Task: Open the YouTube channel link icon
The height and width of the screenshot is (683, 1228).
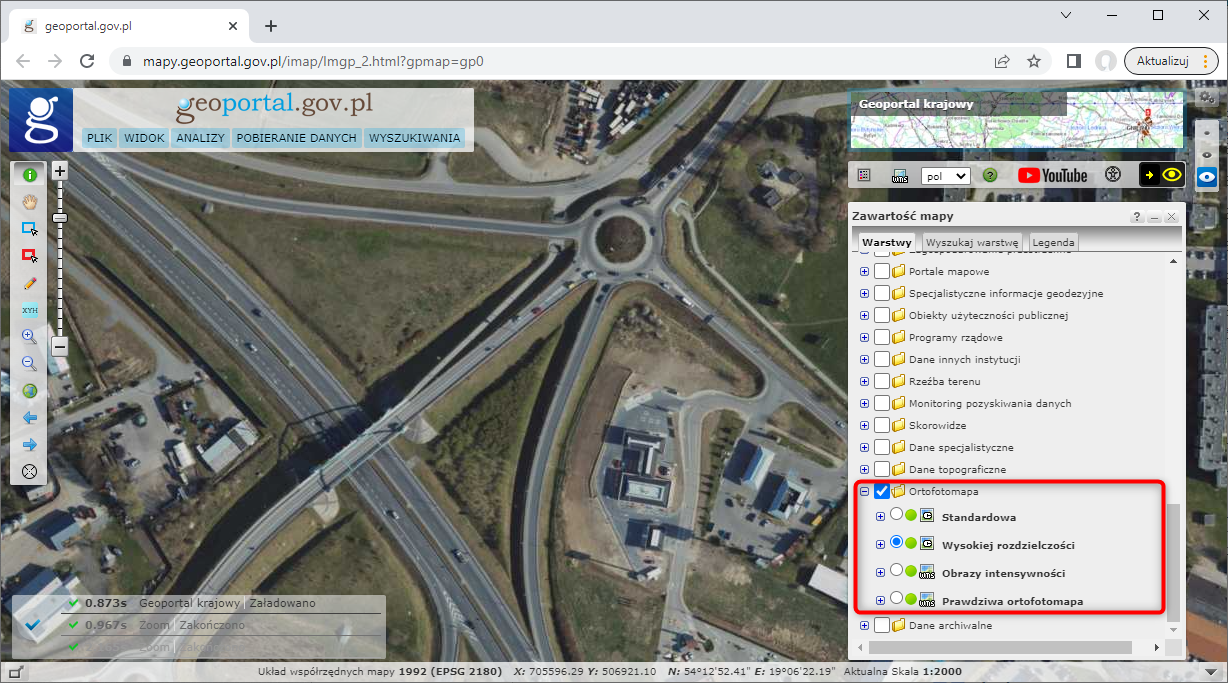Action: (1052, 175)
